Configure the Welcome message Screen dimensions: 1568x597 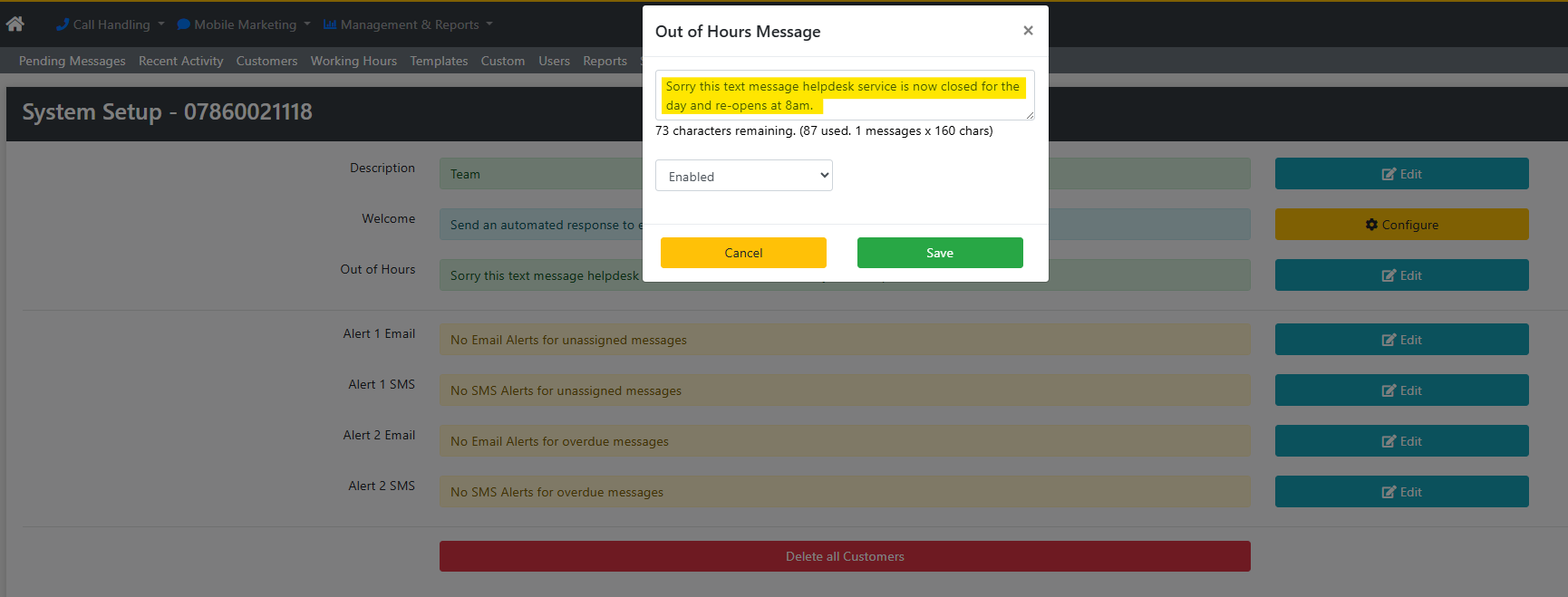[1401, 225]
